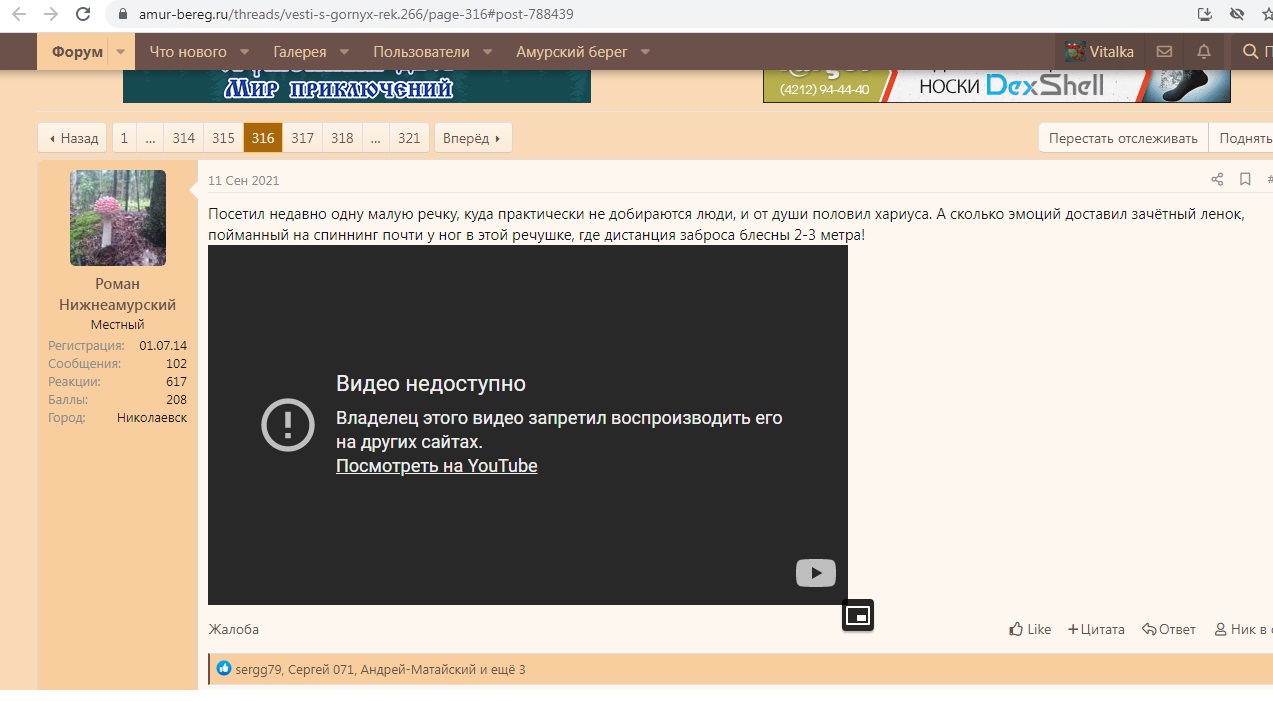Screen dimensions: 1273x701
Task: Like the post
Action: [x=1030, y=629]
